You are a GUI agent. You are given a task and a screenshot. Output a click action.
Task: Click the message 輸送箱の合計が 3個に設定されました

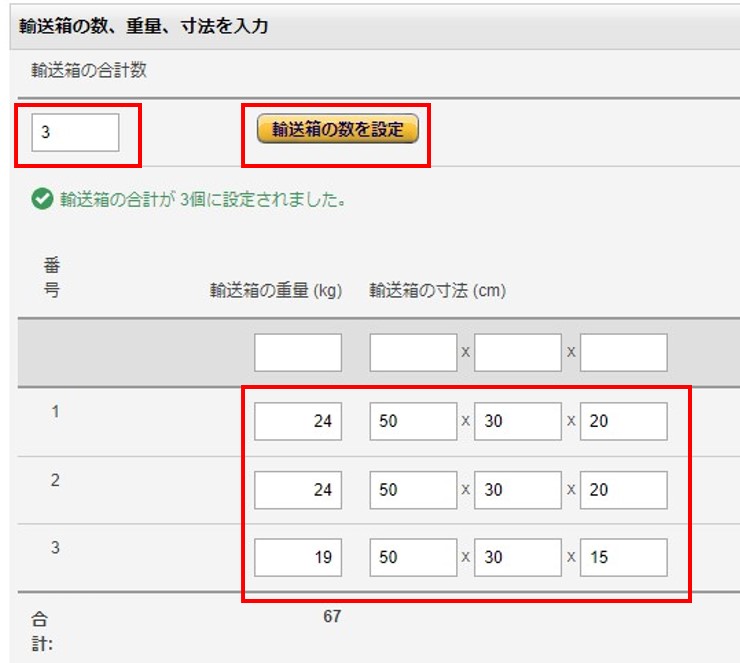pyautogui.click(x=203, y=199)
